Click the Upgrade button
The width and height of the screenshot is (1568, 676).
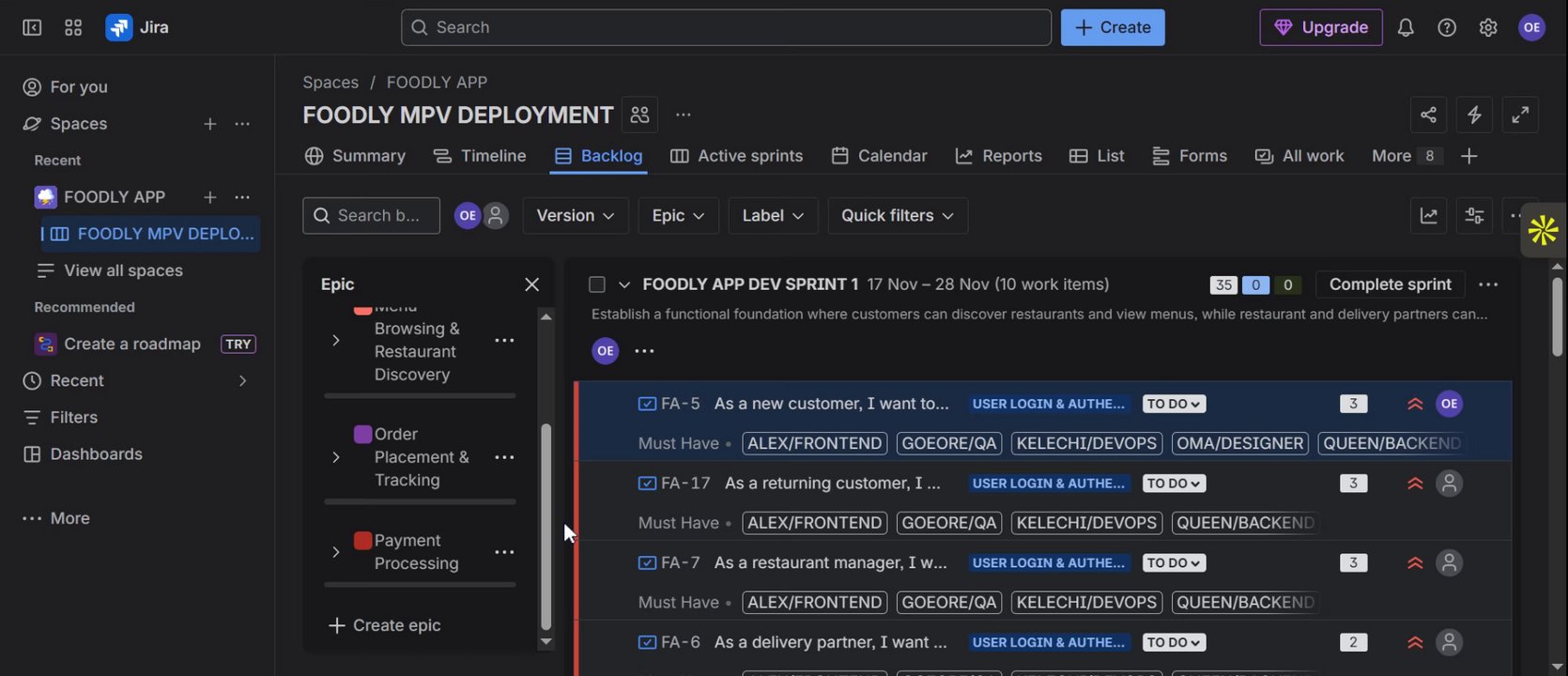pos(1321,27)
